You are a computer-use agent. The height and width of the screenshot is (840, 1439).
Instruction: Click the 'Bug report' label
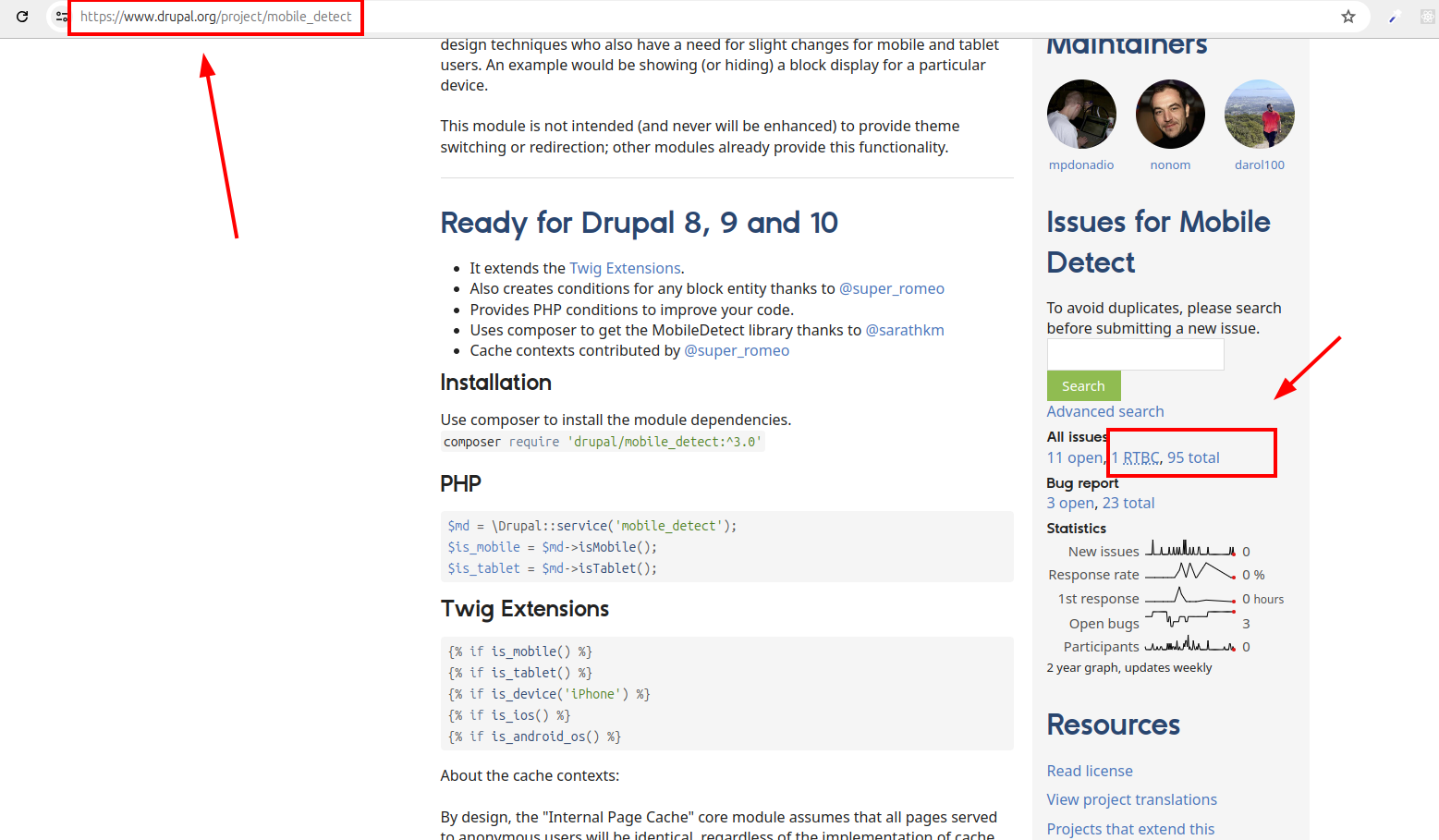[x=1082, y=483]
